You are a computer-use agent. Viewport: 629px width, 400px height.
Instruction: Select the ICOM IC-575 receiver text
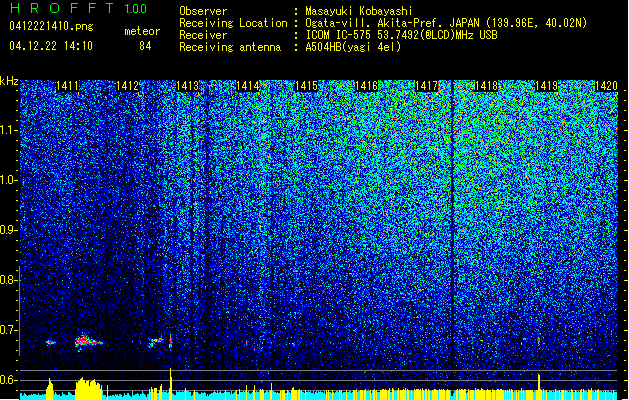pos(401,35)
